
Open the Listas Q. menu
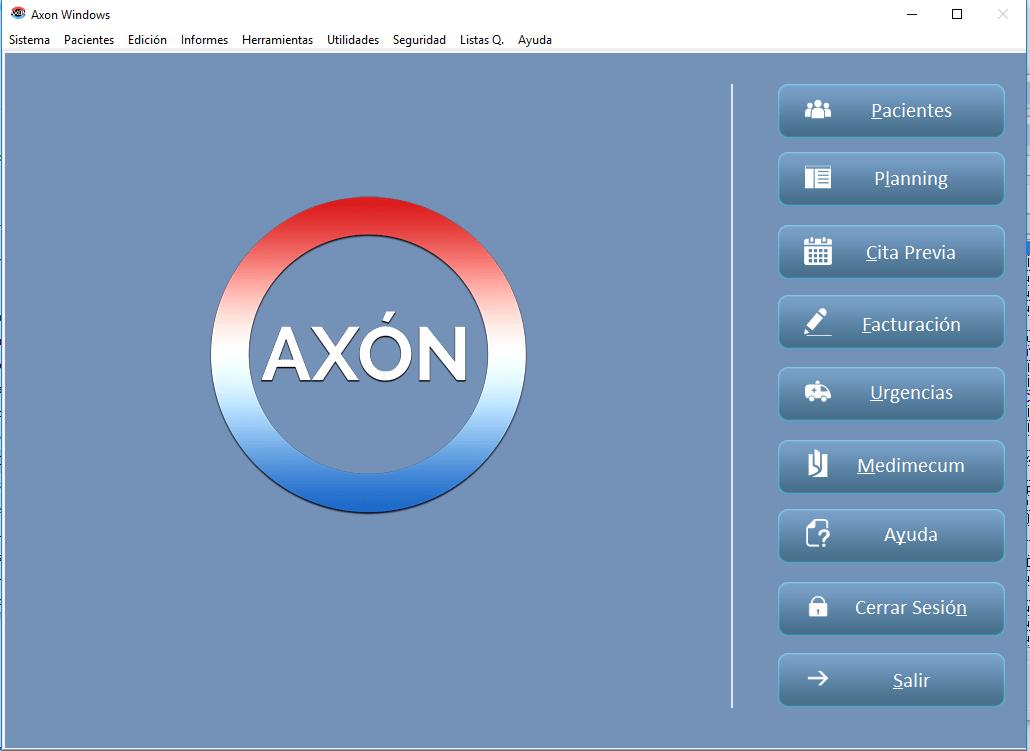click(481, 40)
